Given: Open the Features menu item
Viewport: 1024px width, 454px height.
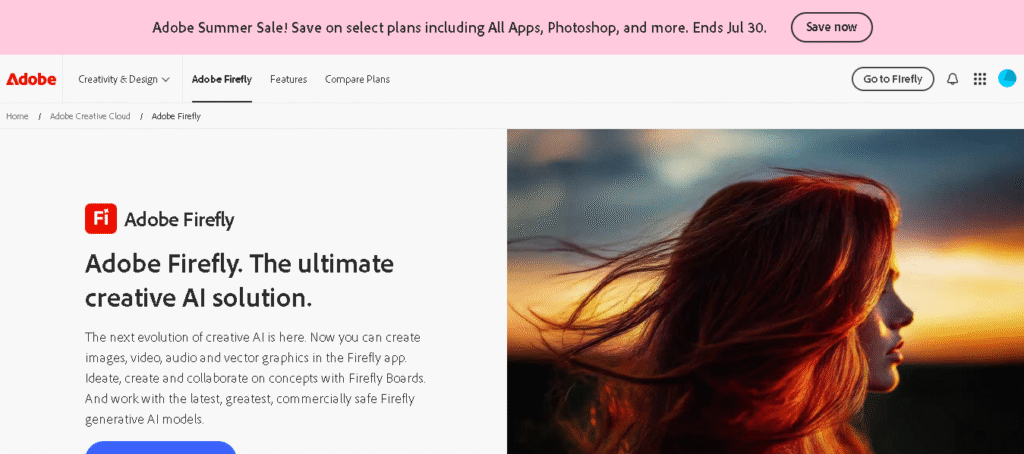Looking at the screenshot, I should 288,79.
